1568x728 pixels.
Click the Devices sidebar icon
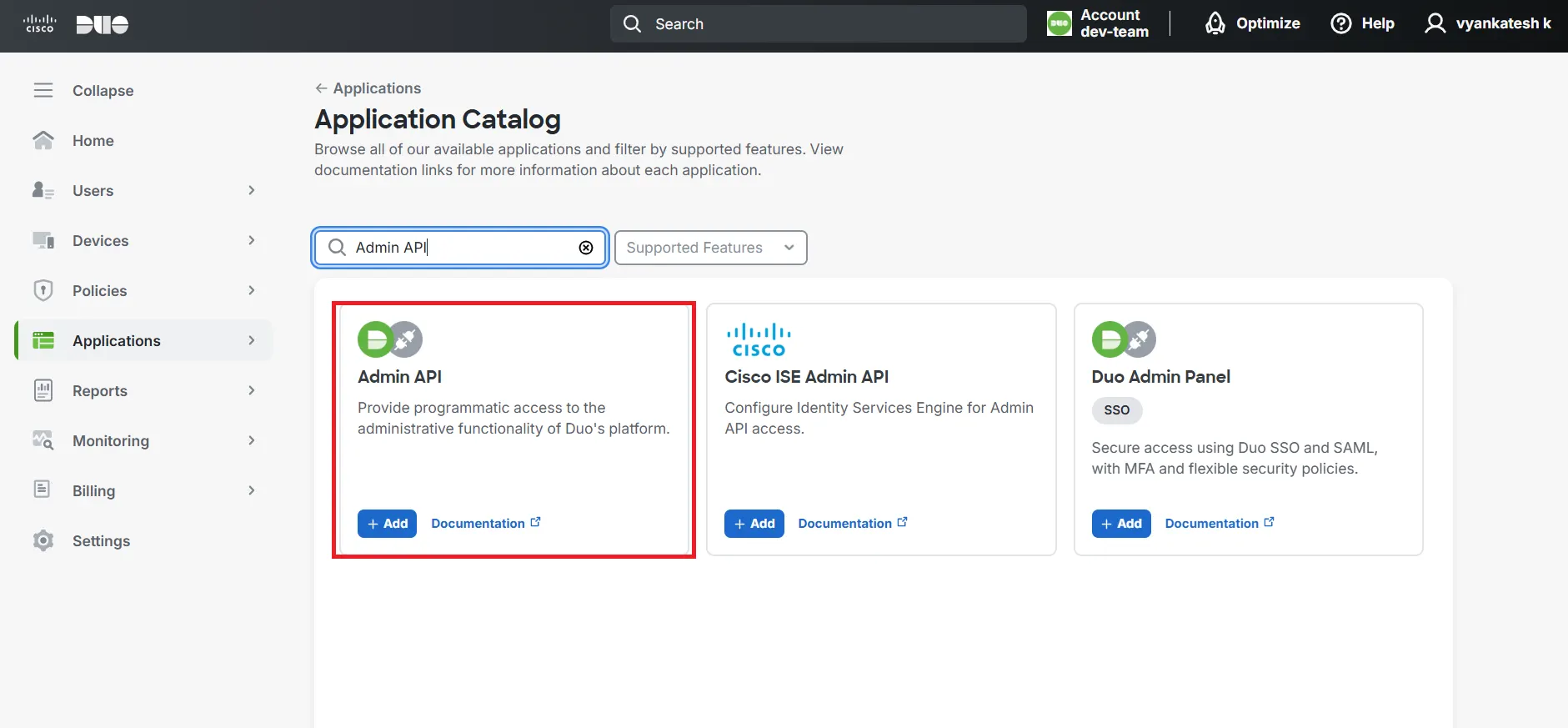[x=43, y=240]
